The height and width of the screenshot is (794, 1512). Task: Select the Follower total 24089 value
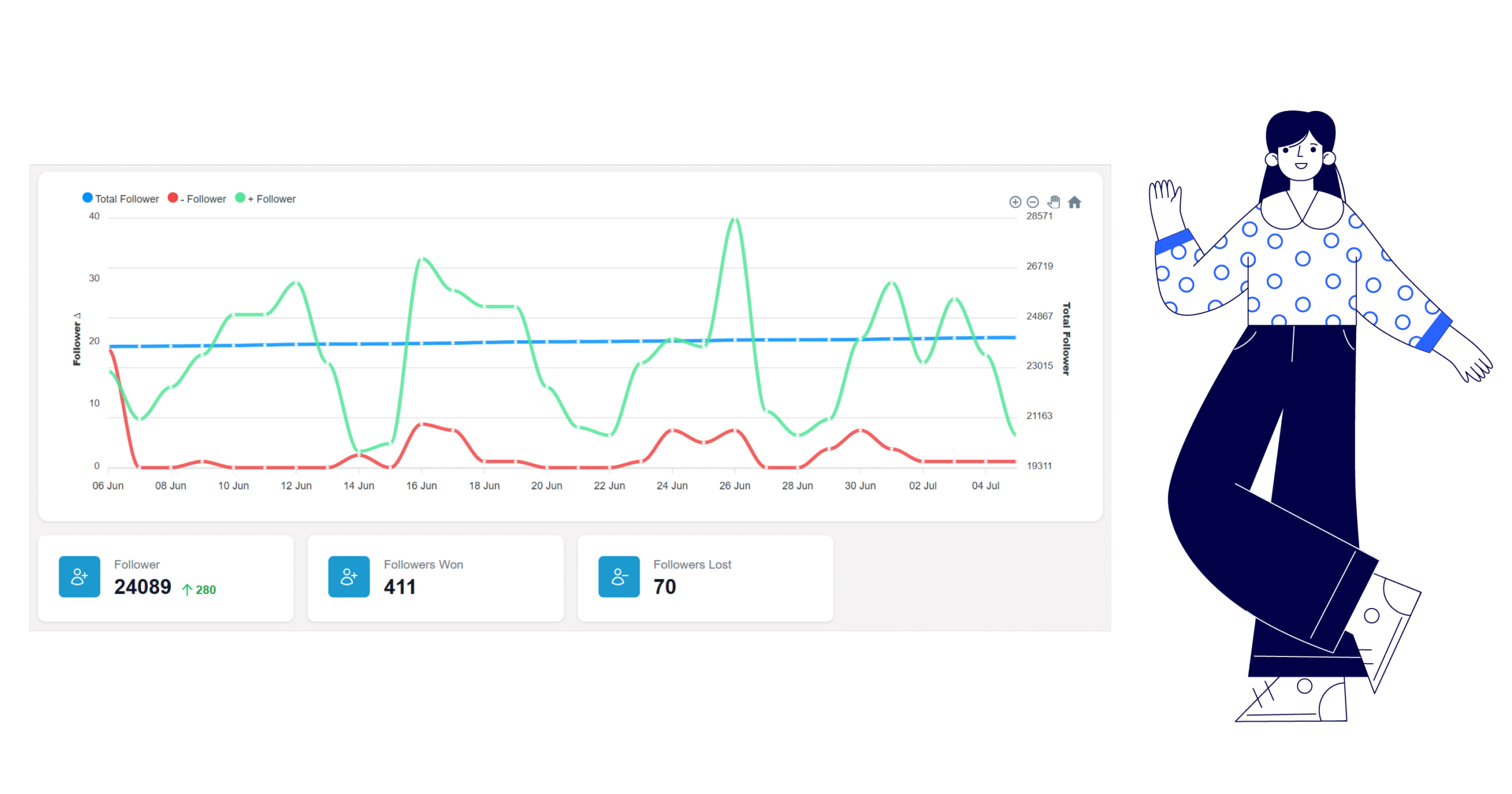coord(142,586)
